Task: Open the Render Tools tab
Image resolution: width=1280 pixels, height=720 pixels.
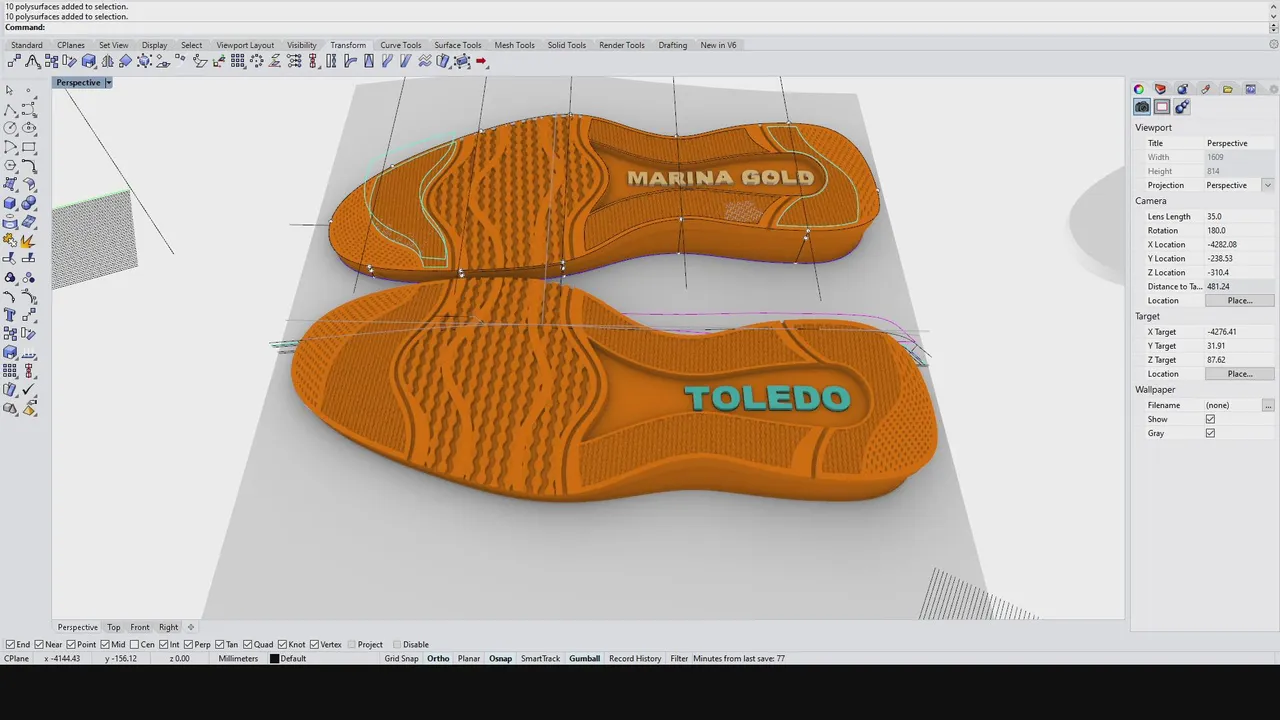Action: (622, 45)
